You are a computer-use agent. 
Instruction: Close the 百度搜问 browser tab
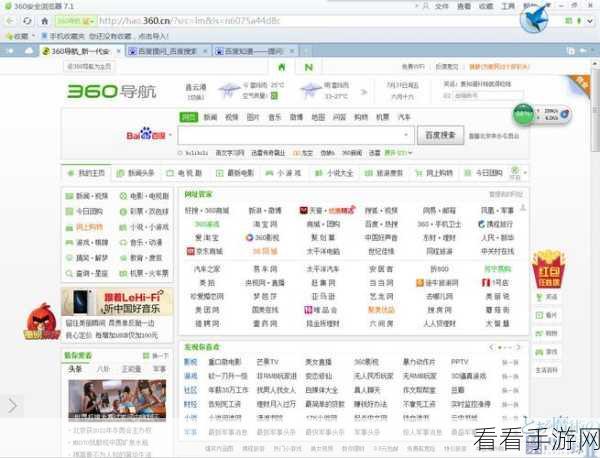pos(205,51)
